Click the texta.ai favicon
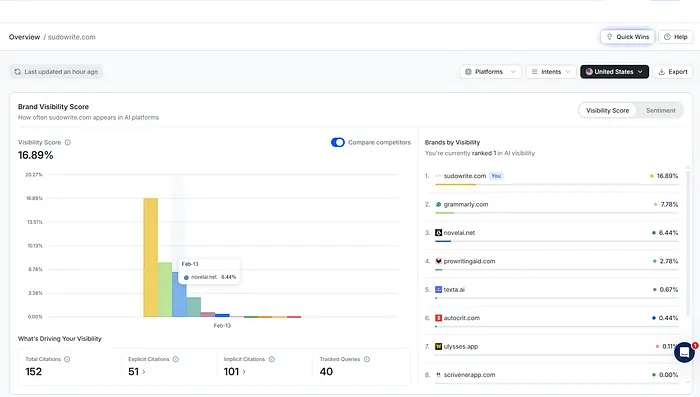 tap(438, 289)
